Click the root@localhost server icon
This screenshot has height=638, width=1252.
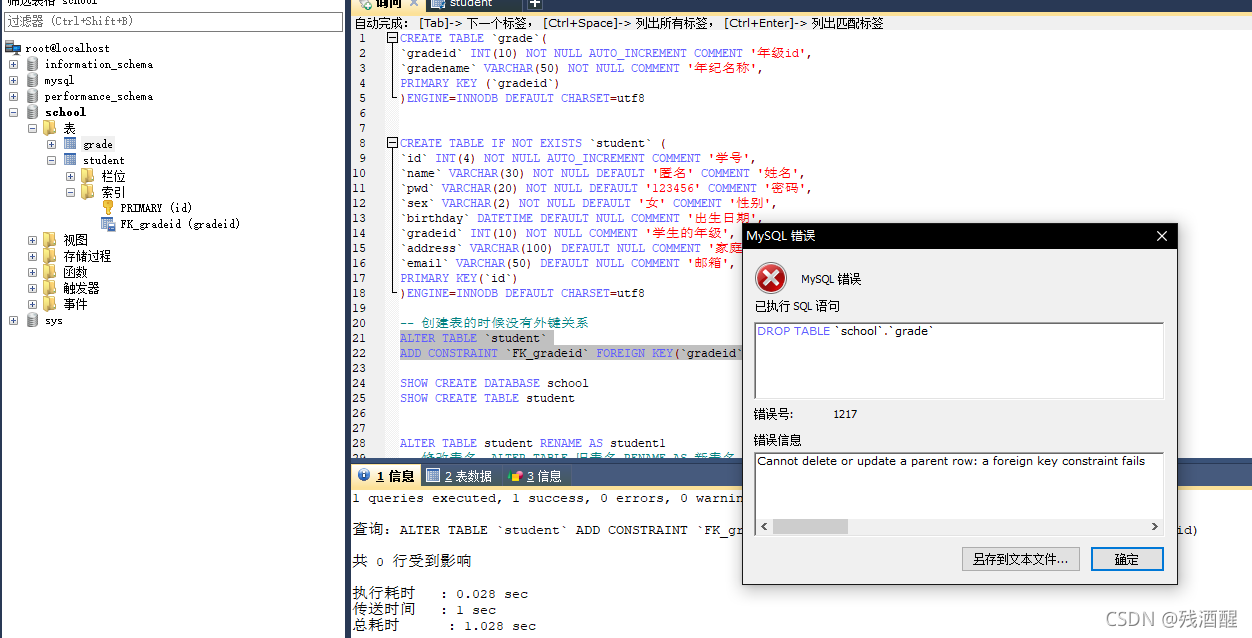pos(13,48)
